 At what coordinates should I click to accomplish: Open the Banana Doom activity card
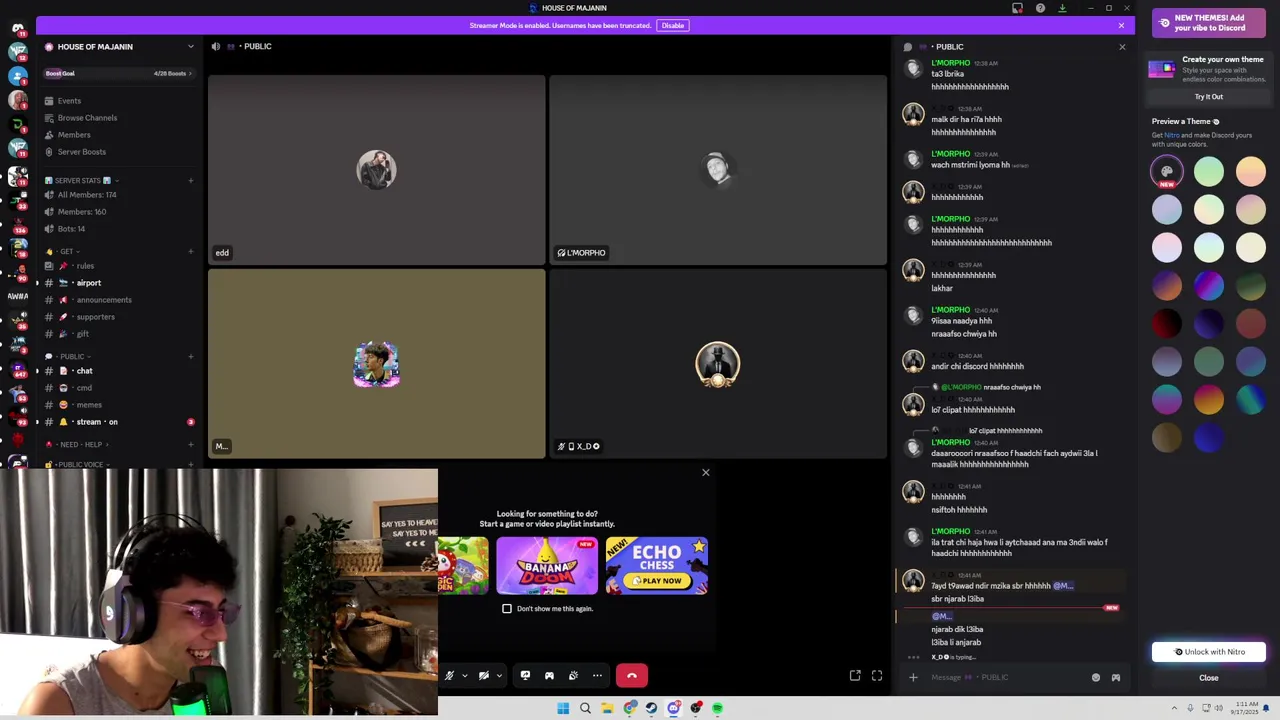coord(547,566)
